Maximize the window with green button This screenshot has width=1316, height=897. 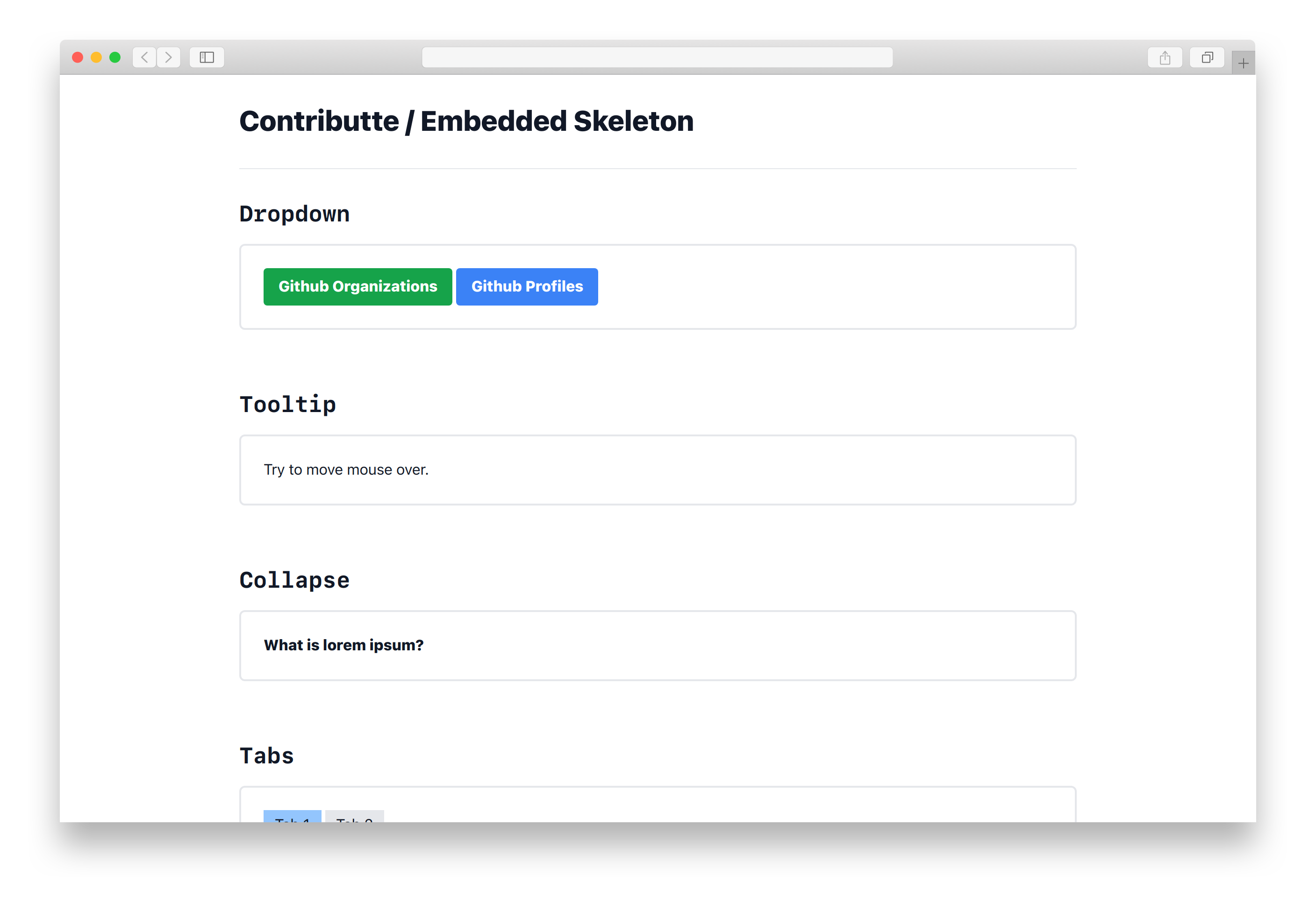click(115, 57)
